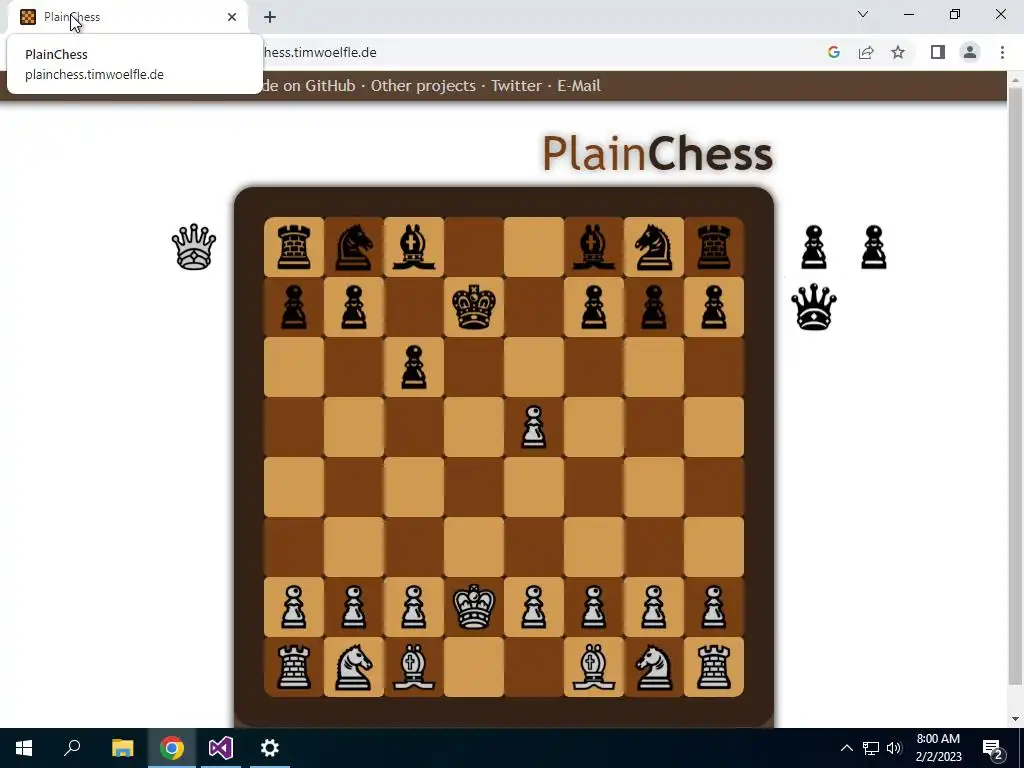Select the white pawn on c2

coord(414,607)
